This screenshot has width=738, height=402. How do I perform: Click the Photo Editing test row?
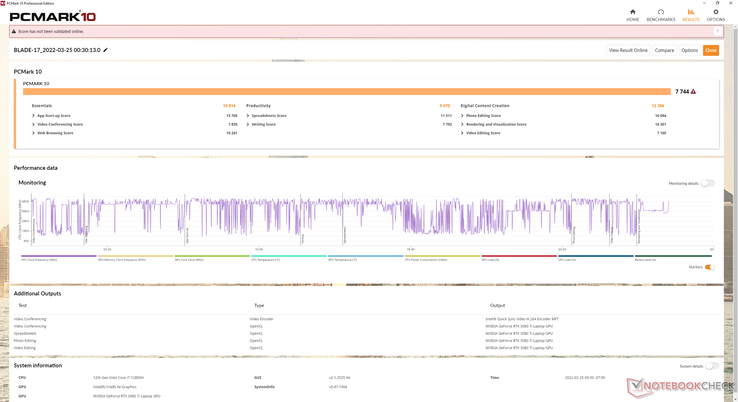[x=25, y=341]
